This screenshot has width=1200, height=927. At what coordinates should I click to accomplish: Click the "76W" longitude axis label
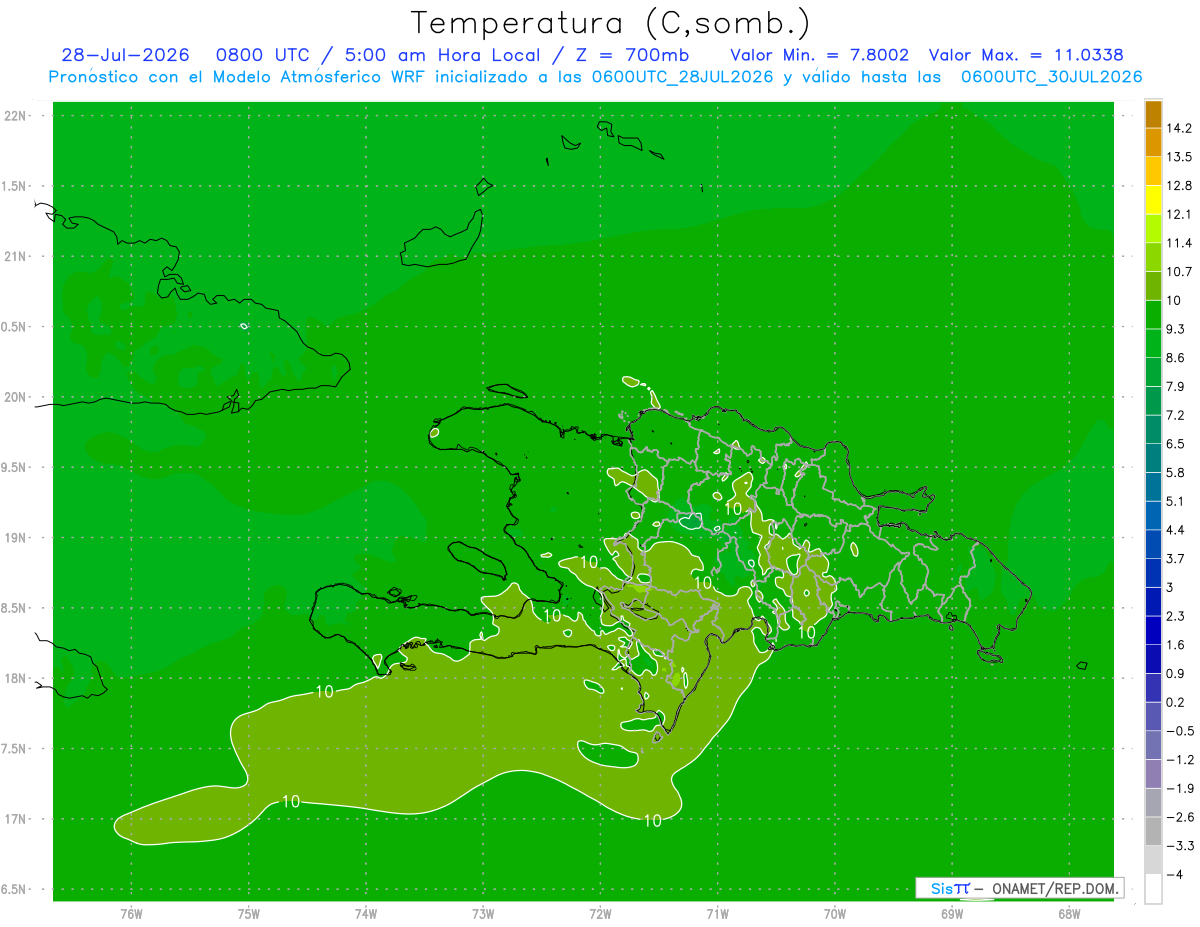131,913
